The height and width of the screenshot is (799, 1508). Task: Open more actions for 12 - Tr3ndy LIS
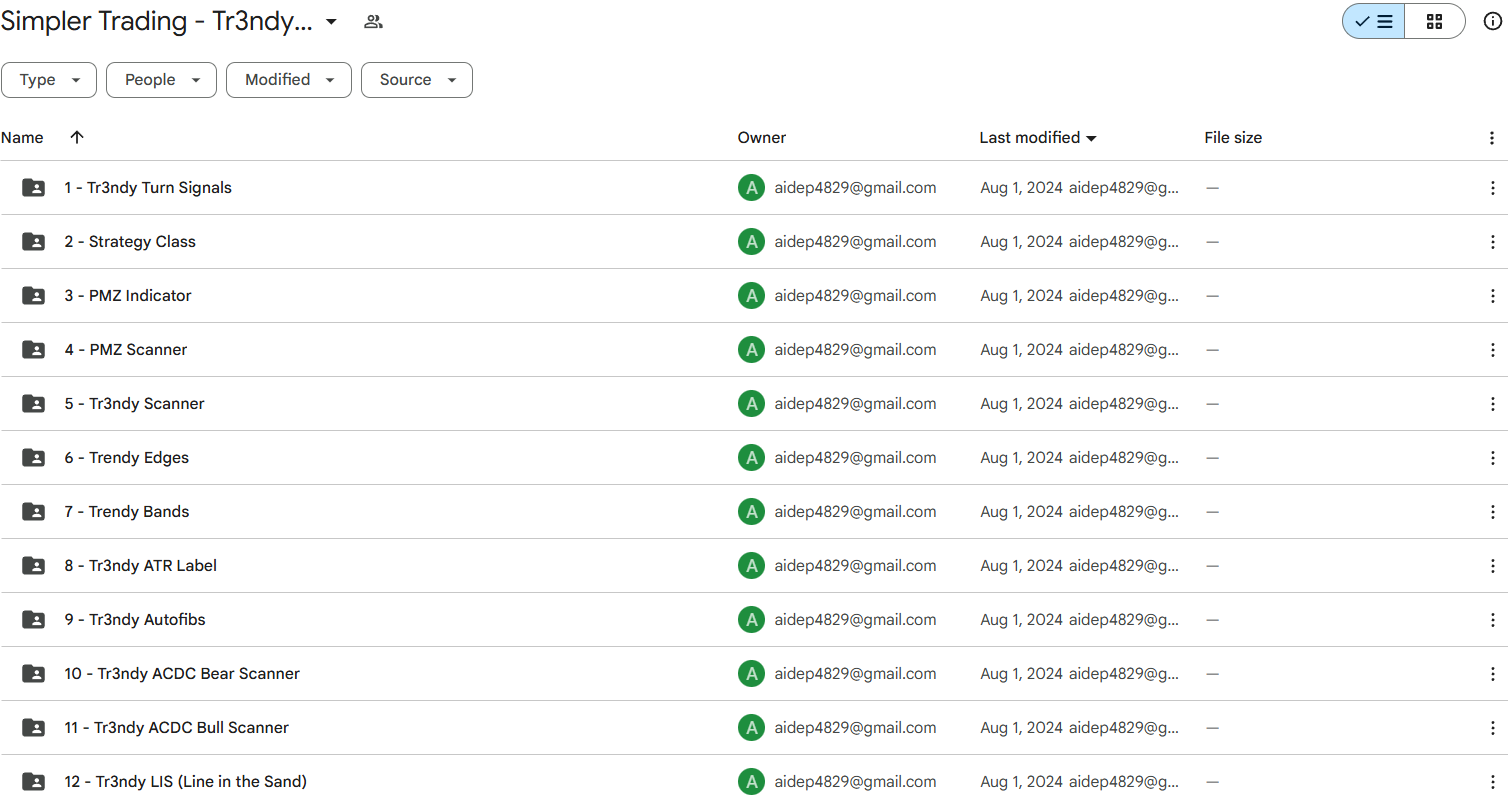click(x=1492, y=782)
